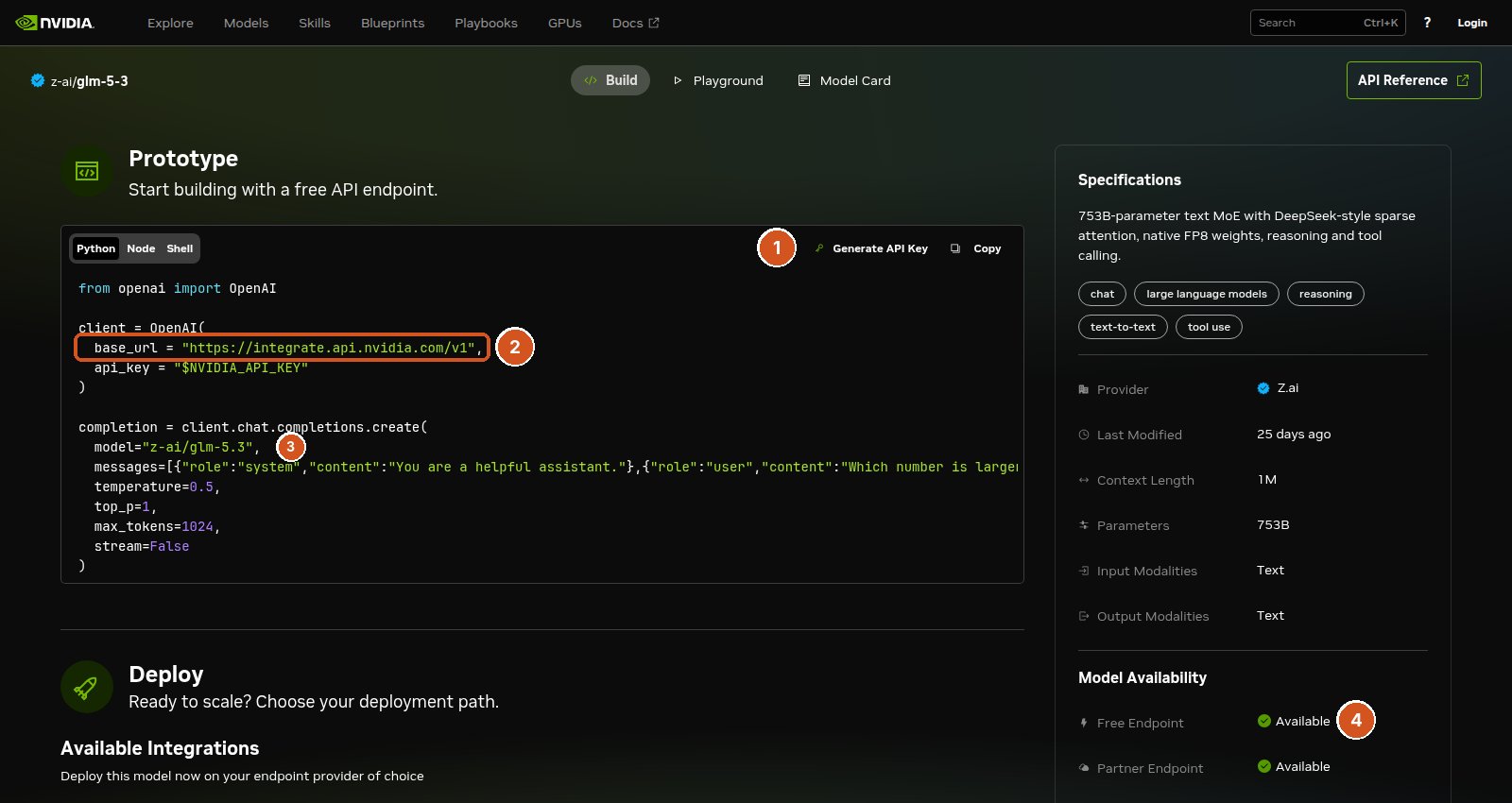Viewport: 1512px width, 803px height.
Task: Click the green check beside Partner Endpoint Available
Action: (x=1264, y=766)
